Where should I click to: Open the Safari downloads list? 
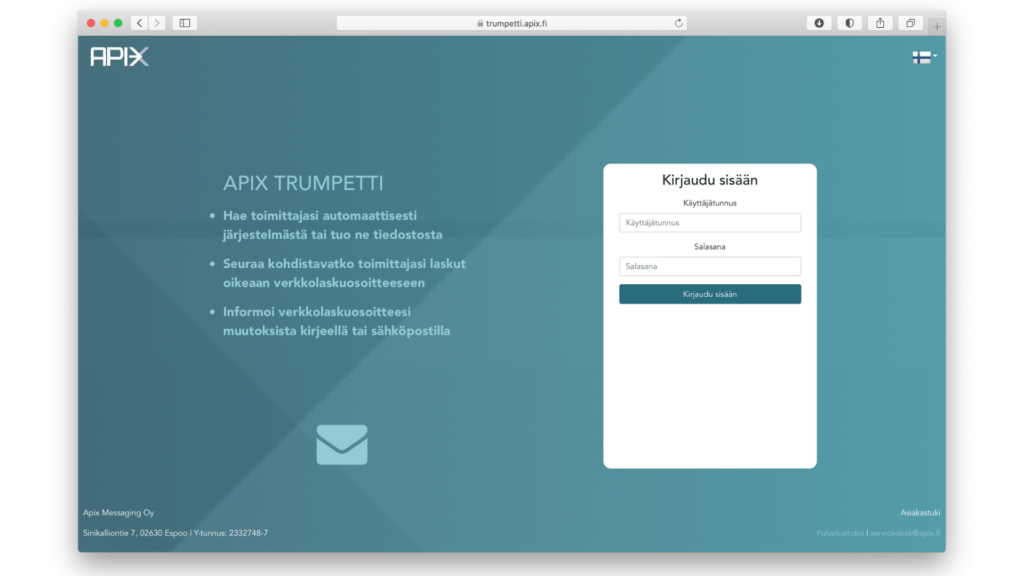coord(819,23)
